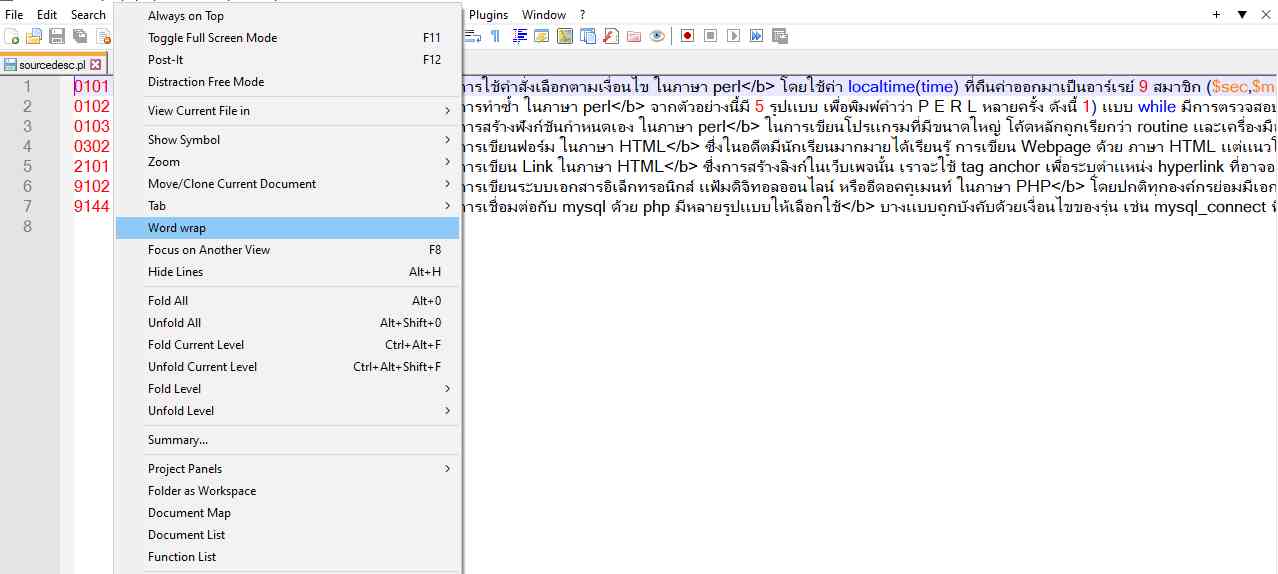
Task: Click the Run macro multiple times icon
Action: [756, 36]
